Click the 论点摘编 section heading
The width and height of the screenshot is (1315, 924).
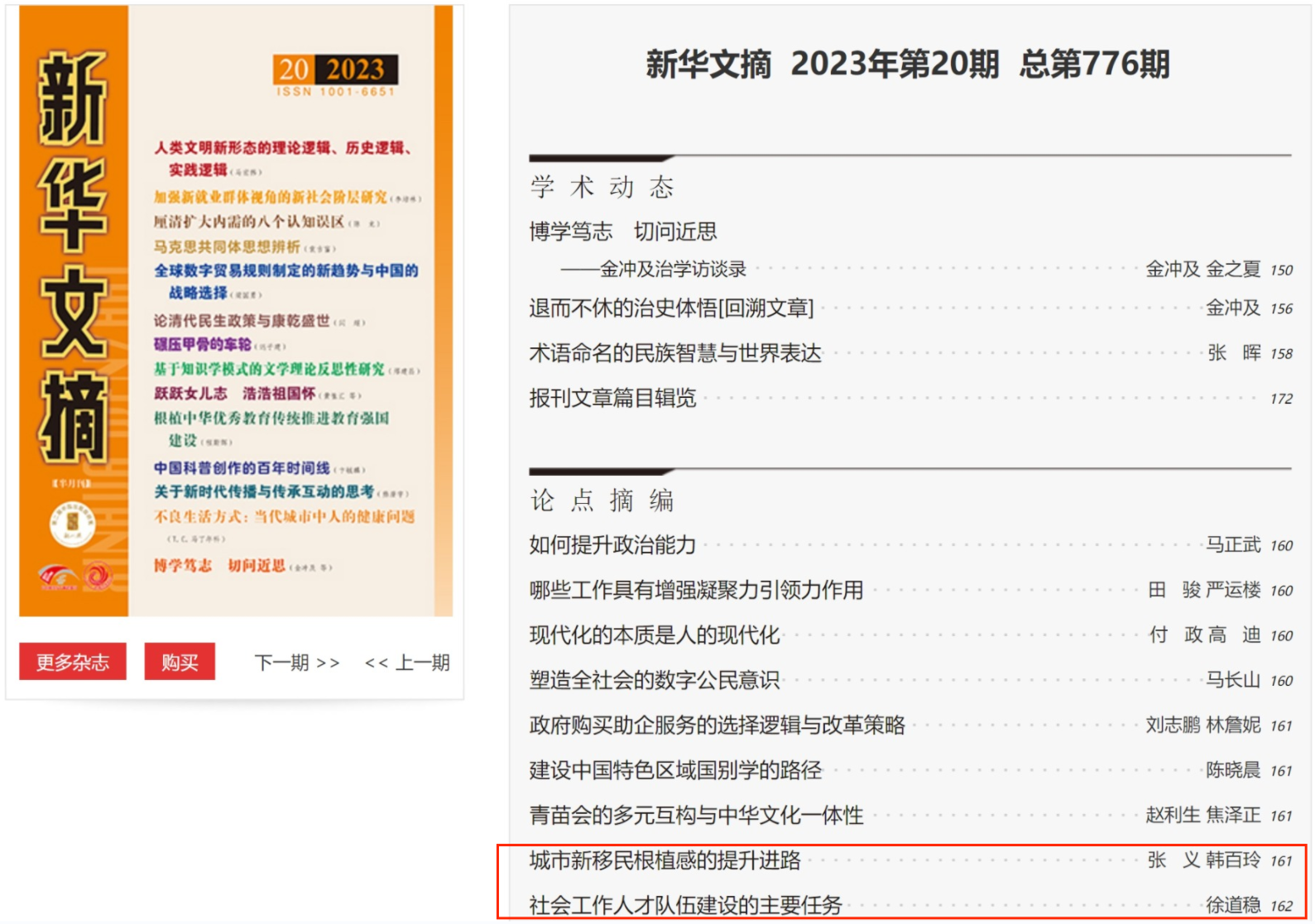(602, 500)
